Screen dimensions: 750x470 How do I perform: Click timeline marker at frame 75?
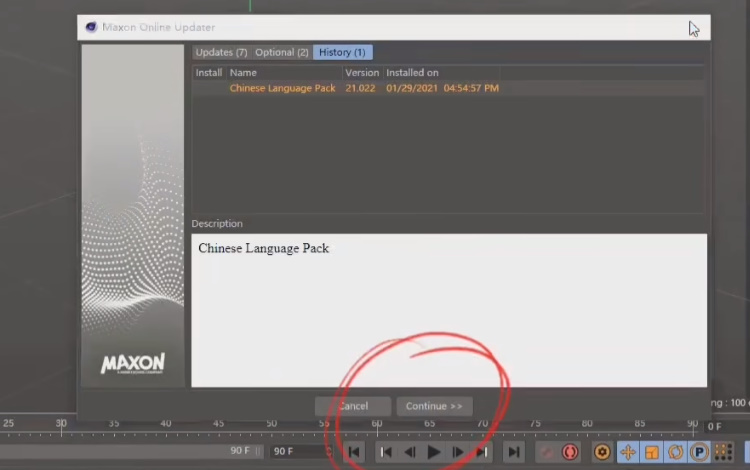pyautogui.click(x=535, y=424)
